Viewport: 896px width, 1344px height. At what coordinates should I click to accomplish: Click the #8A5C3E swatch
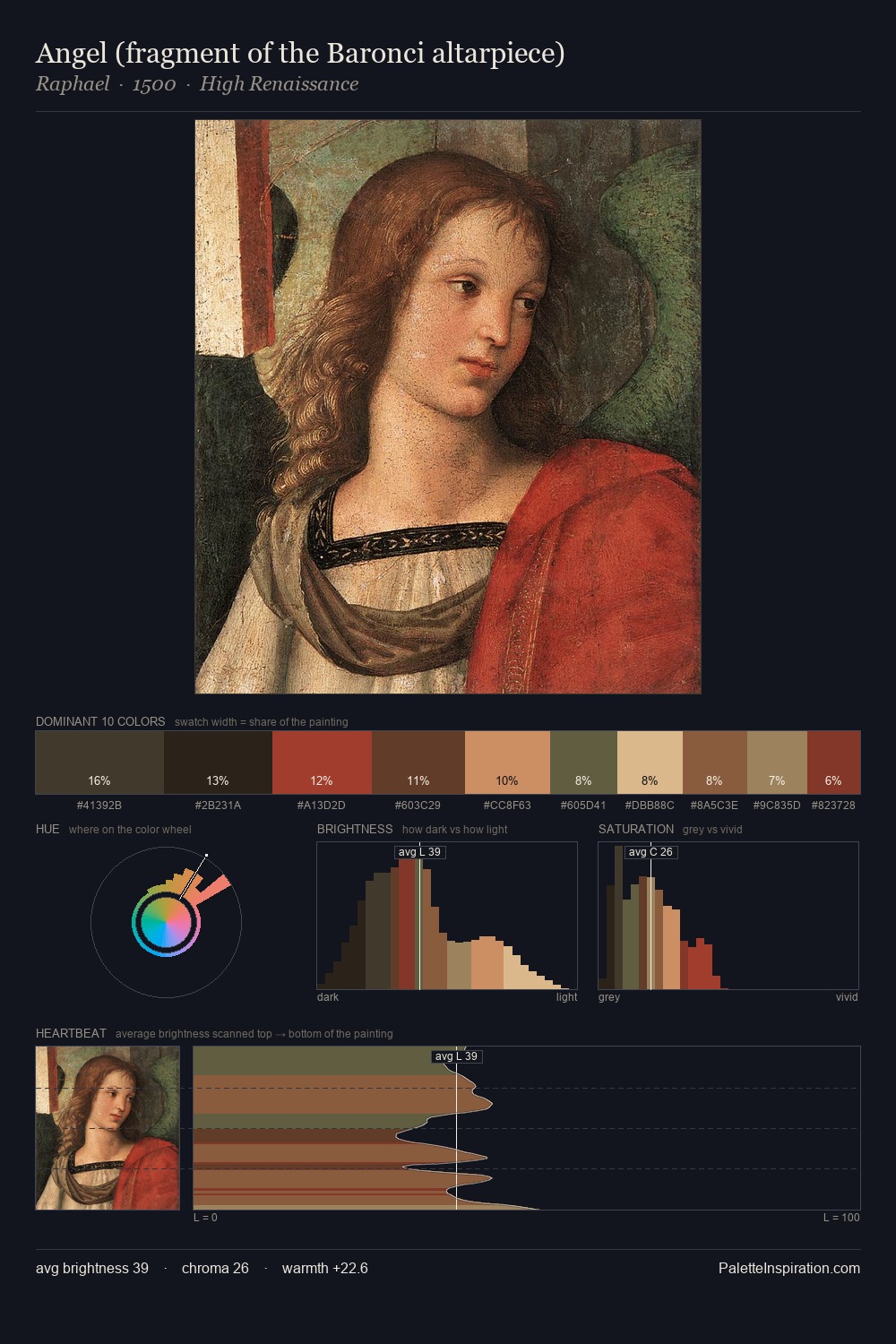pyautogui.click(x=715, y=762)
